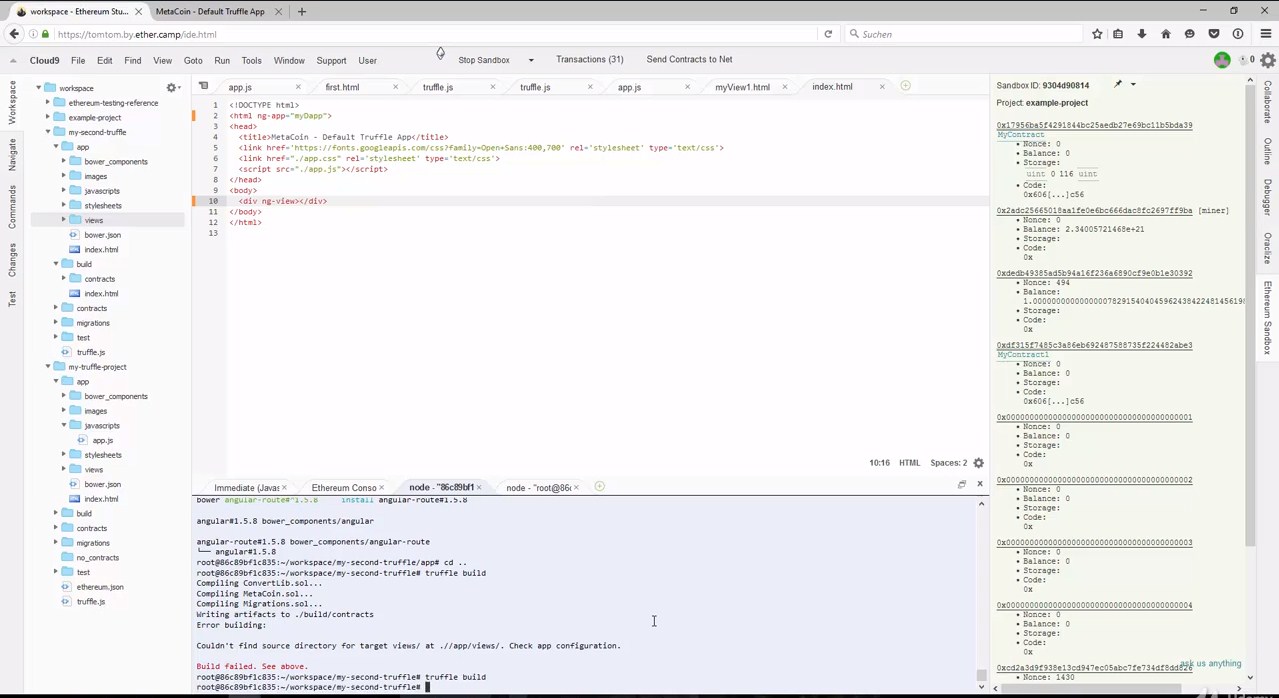
Task: Open Transactions (31)
Action: coord(590,60)
